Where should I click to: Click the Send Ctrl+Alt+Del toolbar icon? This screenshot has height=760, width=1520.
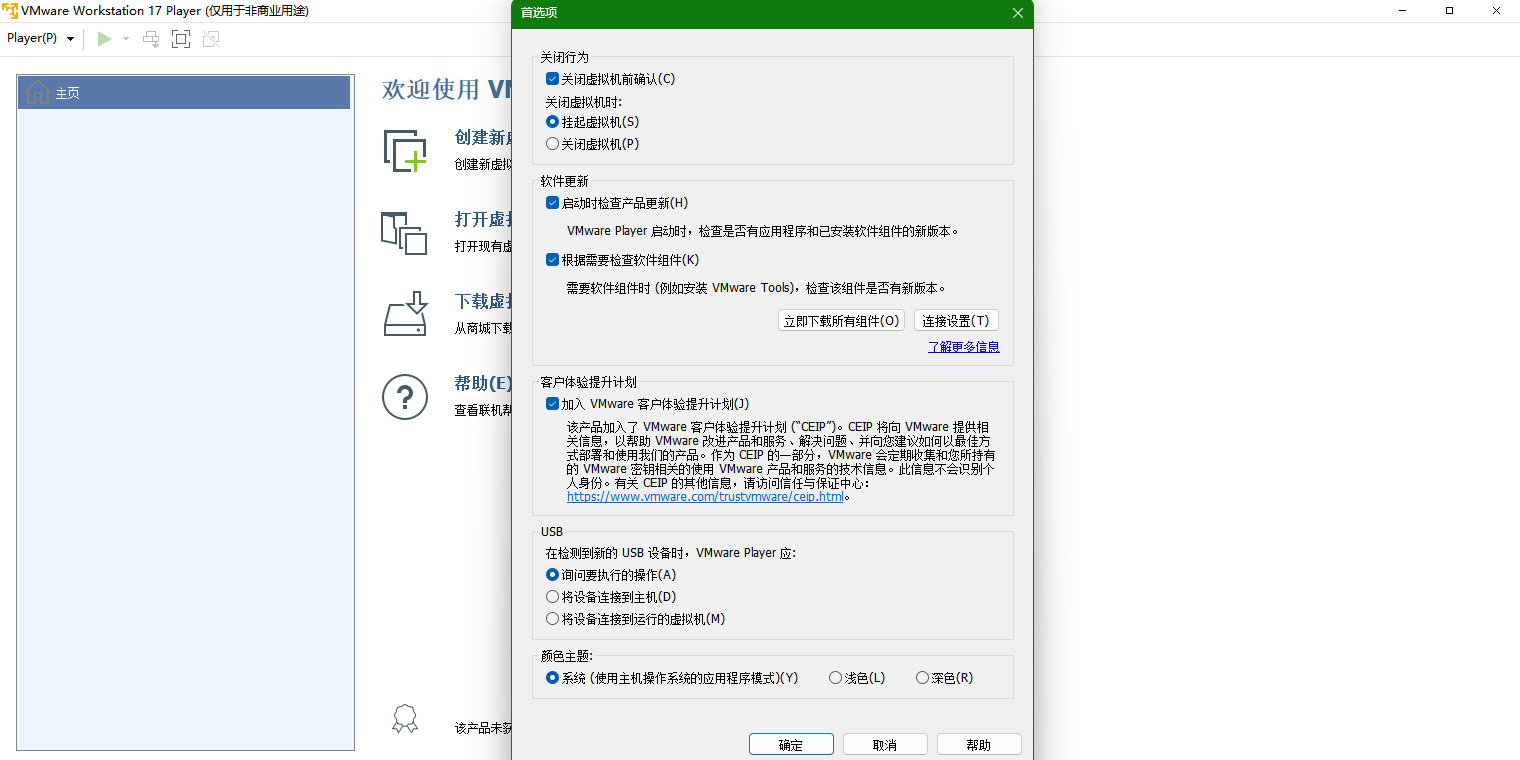[x=151, y=39]
